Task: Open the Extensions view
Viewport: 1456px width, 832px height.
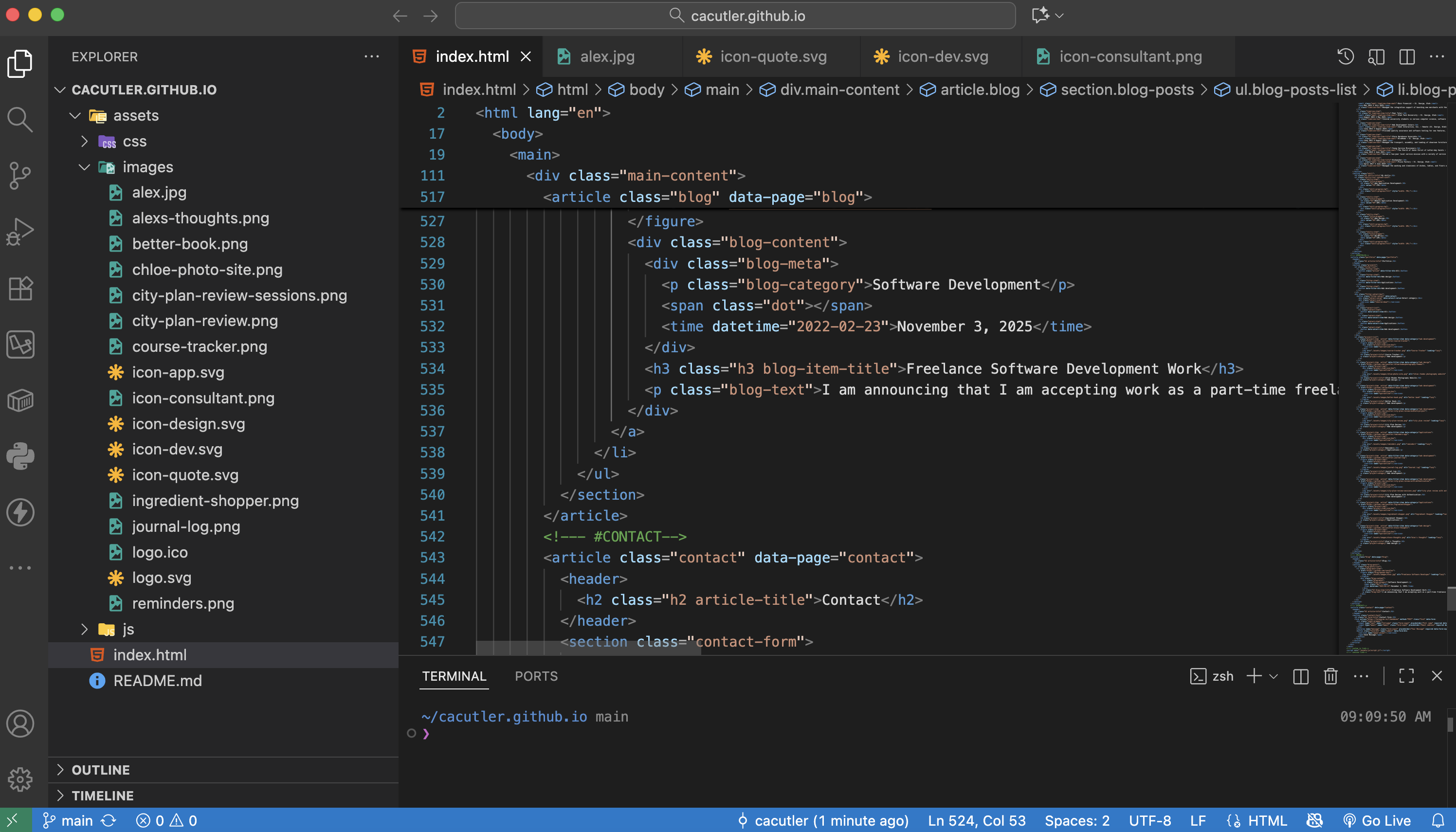Action: [20, 289]
